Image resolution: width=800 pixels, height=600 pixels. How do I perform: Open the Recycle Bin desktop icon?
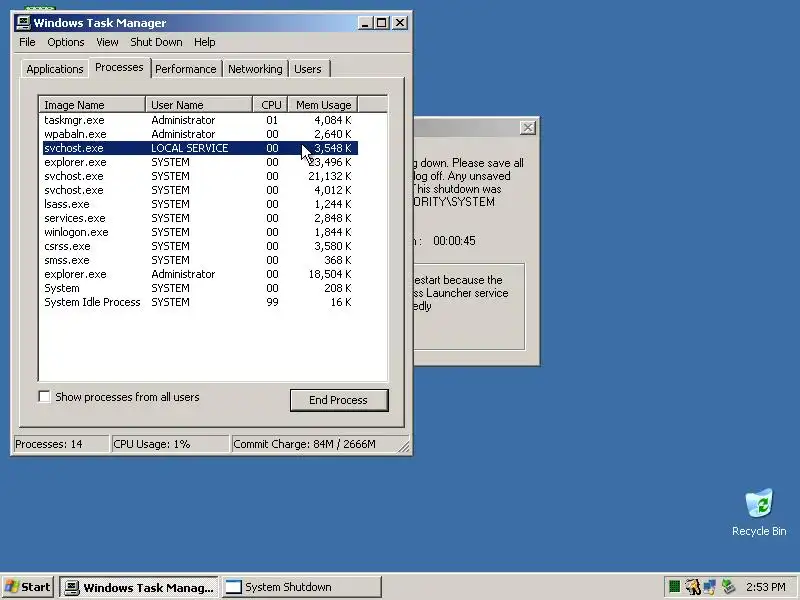click(759, 512)
